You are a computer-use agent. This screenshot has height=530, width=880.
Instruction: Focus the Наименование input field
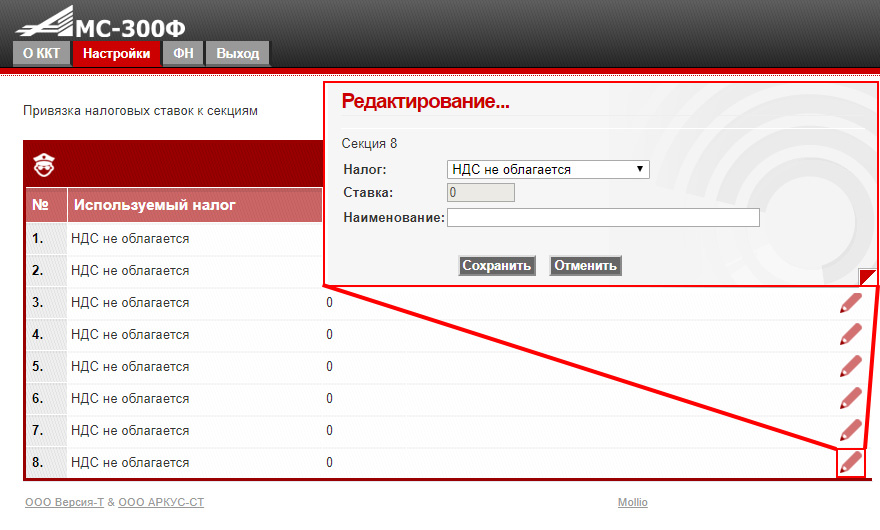[603, 217]
